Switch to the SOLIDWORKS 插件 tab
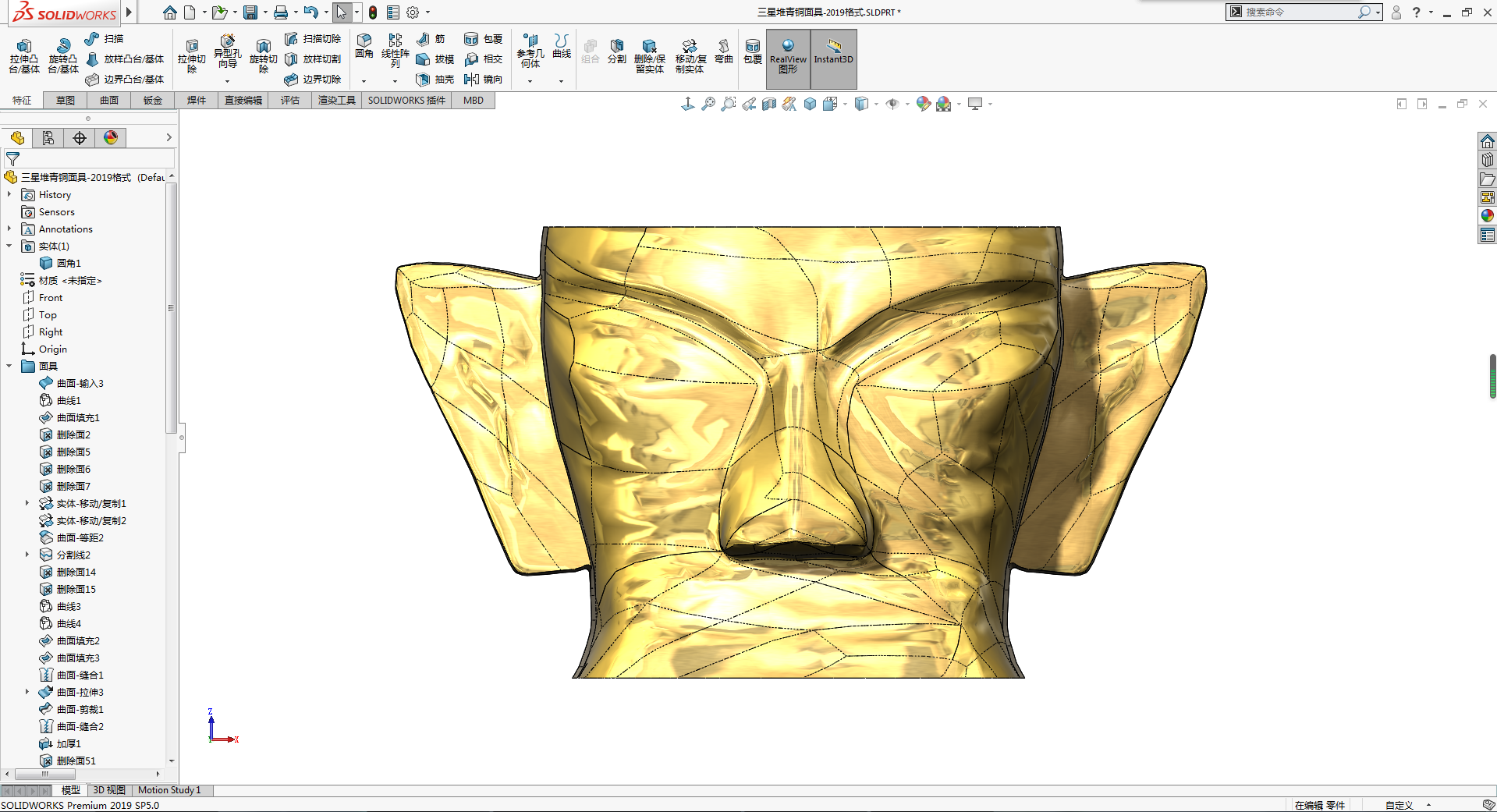The image size is (1497, 812). coord(406,100)
